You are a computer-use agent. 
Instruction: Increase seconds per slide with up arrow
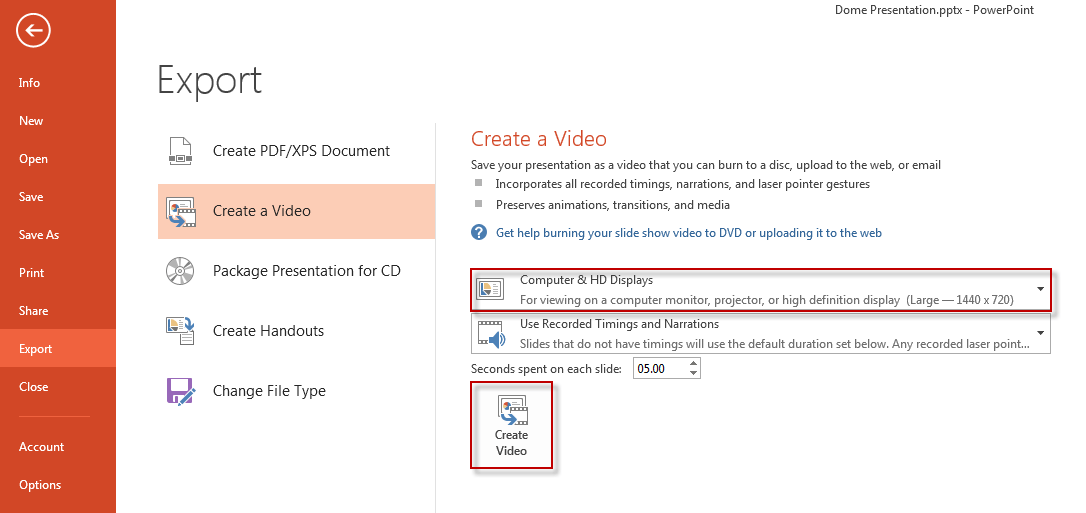(x=694, y=365)
